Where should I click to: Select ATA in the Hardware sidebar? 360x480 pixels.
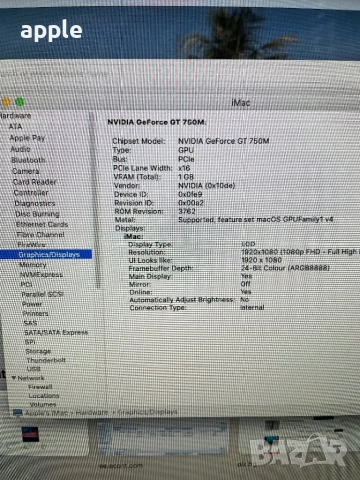(15, 127)
